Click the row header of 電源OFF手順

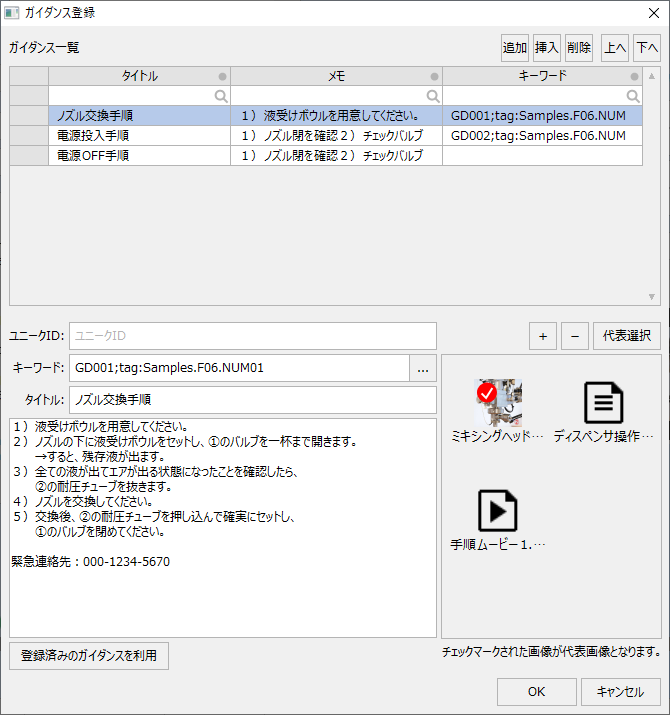29,156
